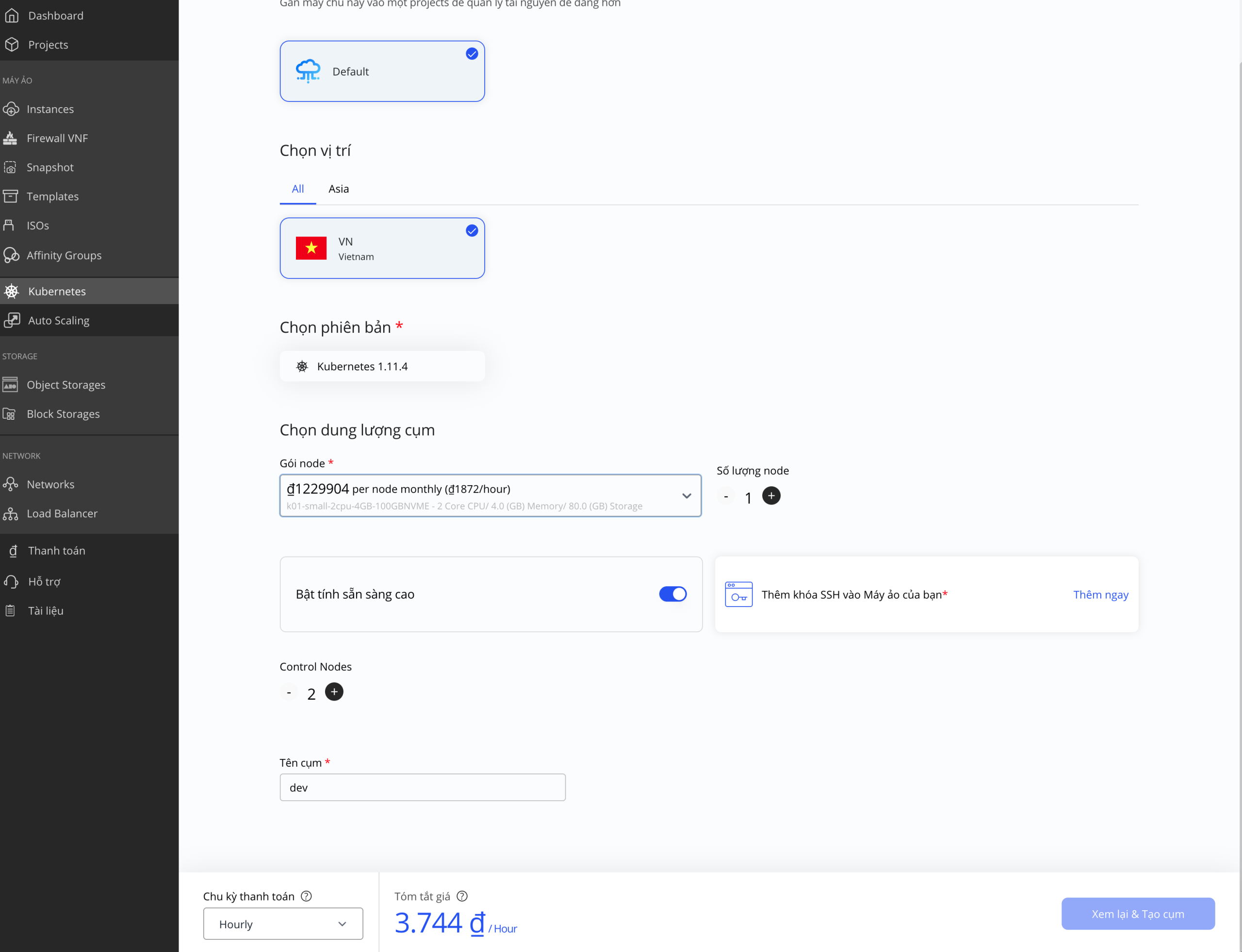
Task: Open Firewall VNF sidebar icon
Action: [10, 138]
